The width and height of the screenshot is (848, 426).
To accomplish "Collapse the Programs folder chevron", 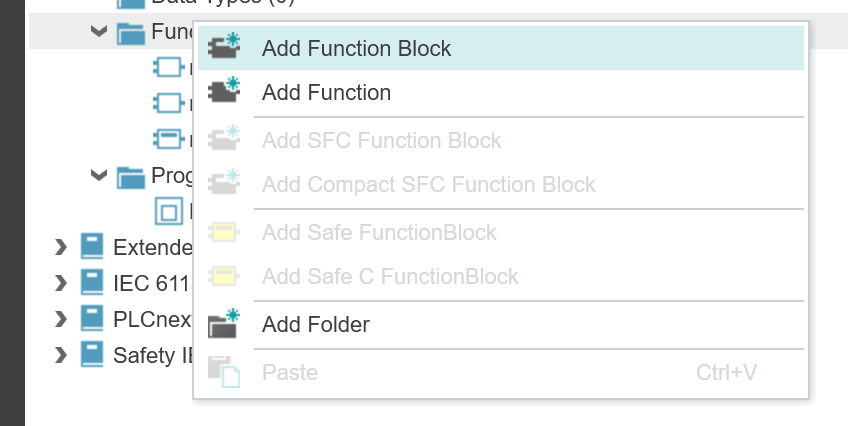I will click(99, 175).
